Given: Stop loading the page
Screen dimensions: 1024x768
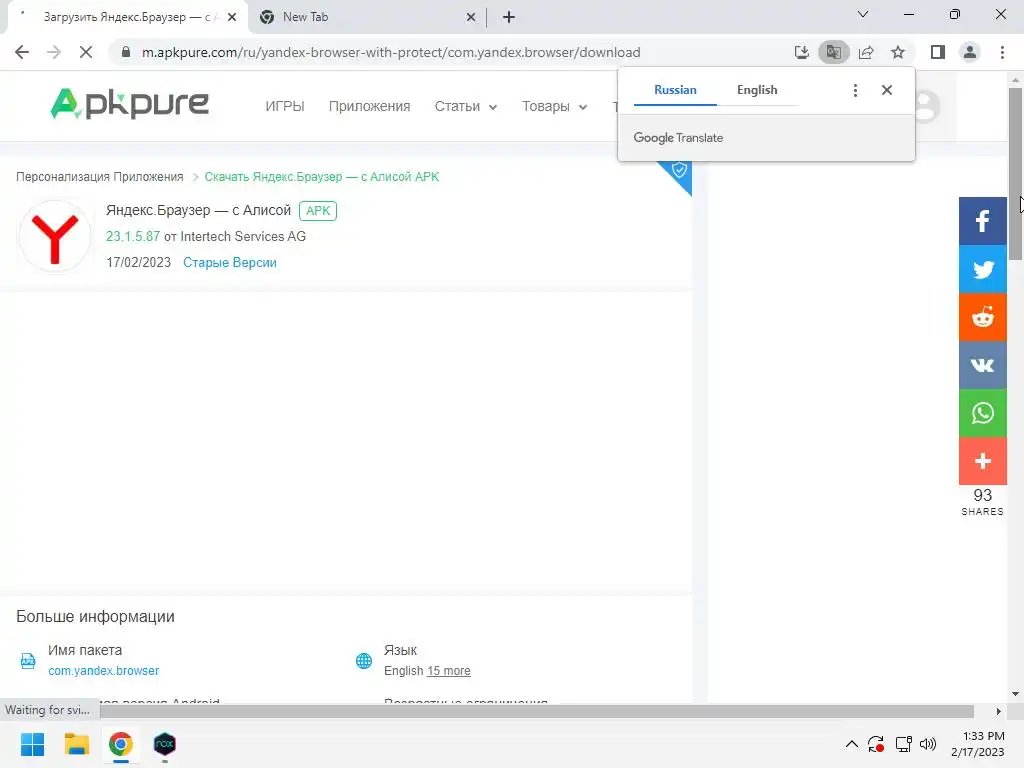Looking at the screenshot, I should point(86,52).
